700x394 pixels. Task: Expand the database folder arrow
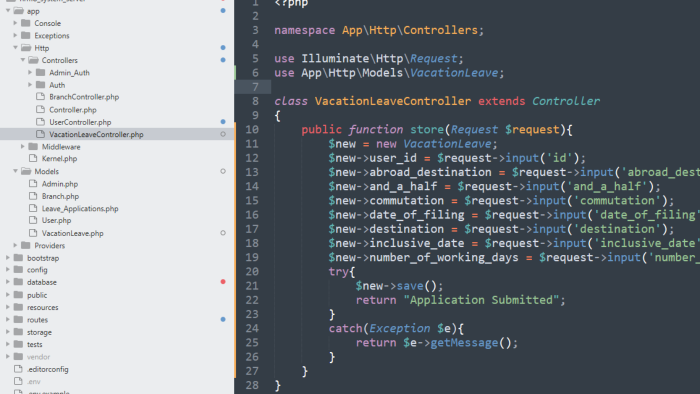[8, 282]
